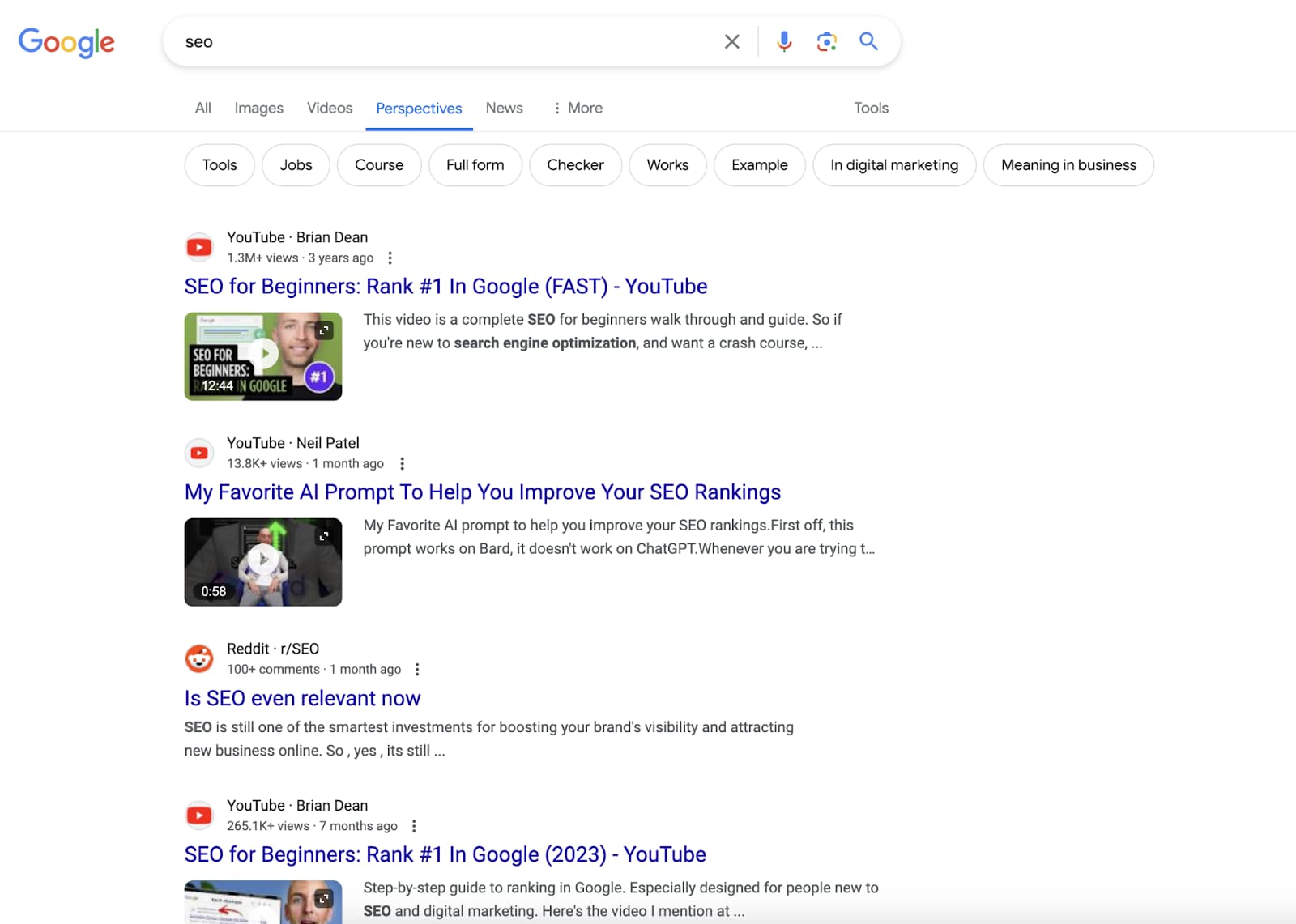Clear the search box with X icon
1296x924 pixels.
(731, 41)
